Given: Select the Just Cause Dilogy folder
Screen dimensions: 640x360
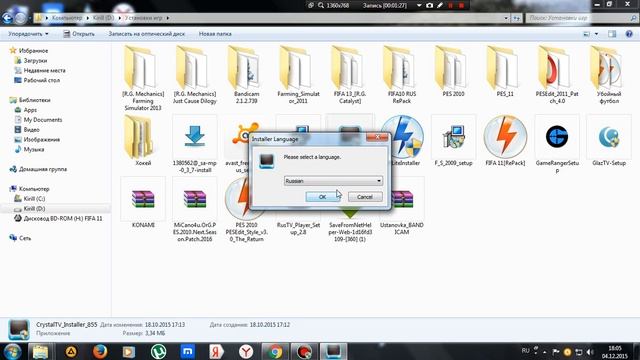Looking at the screenshot, I should tap(195, 75).
